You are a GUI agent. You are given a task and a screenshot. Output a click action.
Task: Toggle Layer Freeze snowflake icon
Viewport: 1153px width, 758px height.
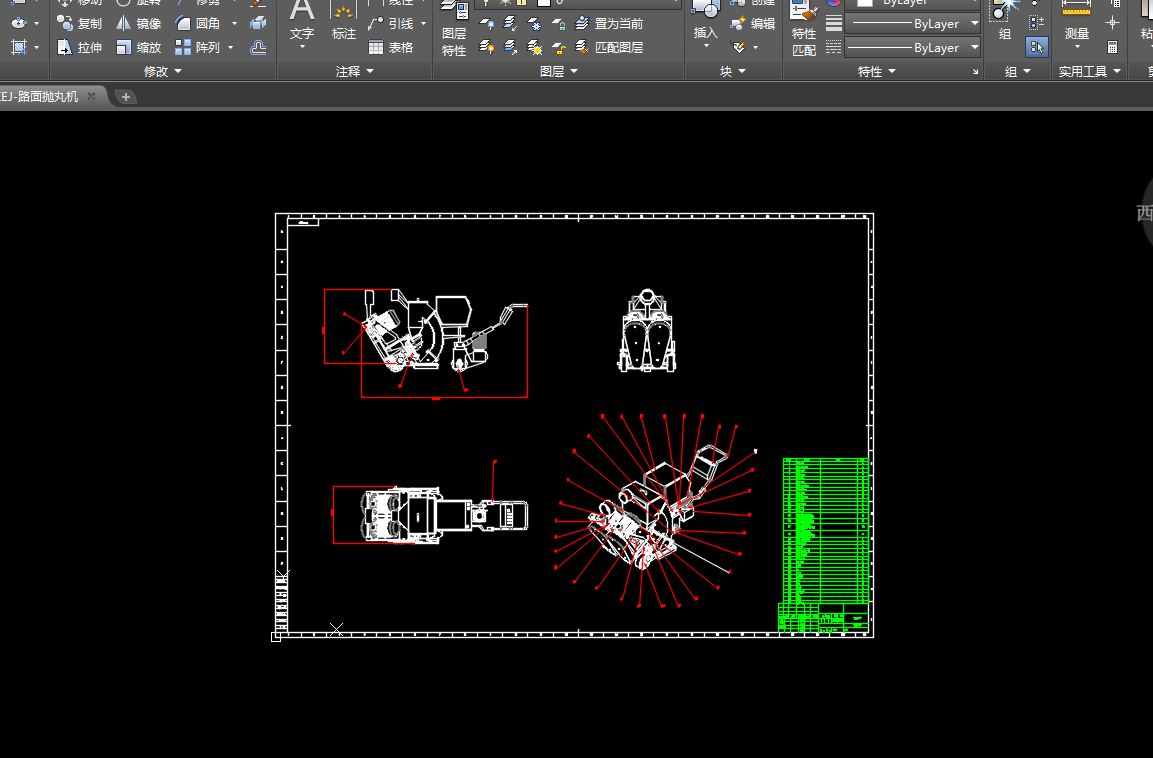point(535,24)
